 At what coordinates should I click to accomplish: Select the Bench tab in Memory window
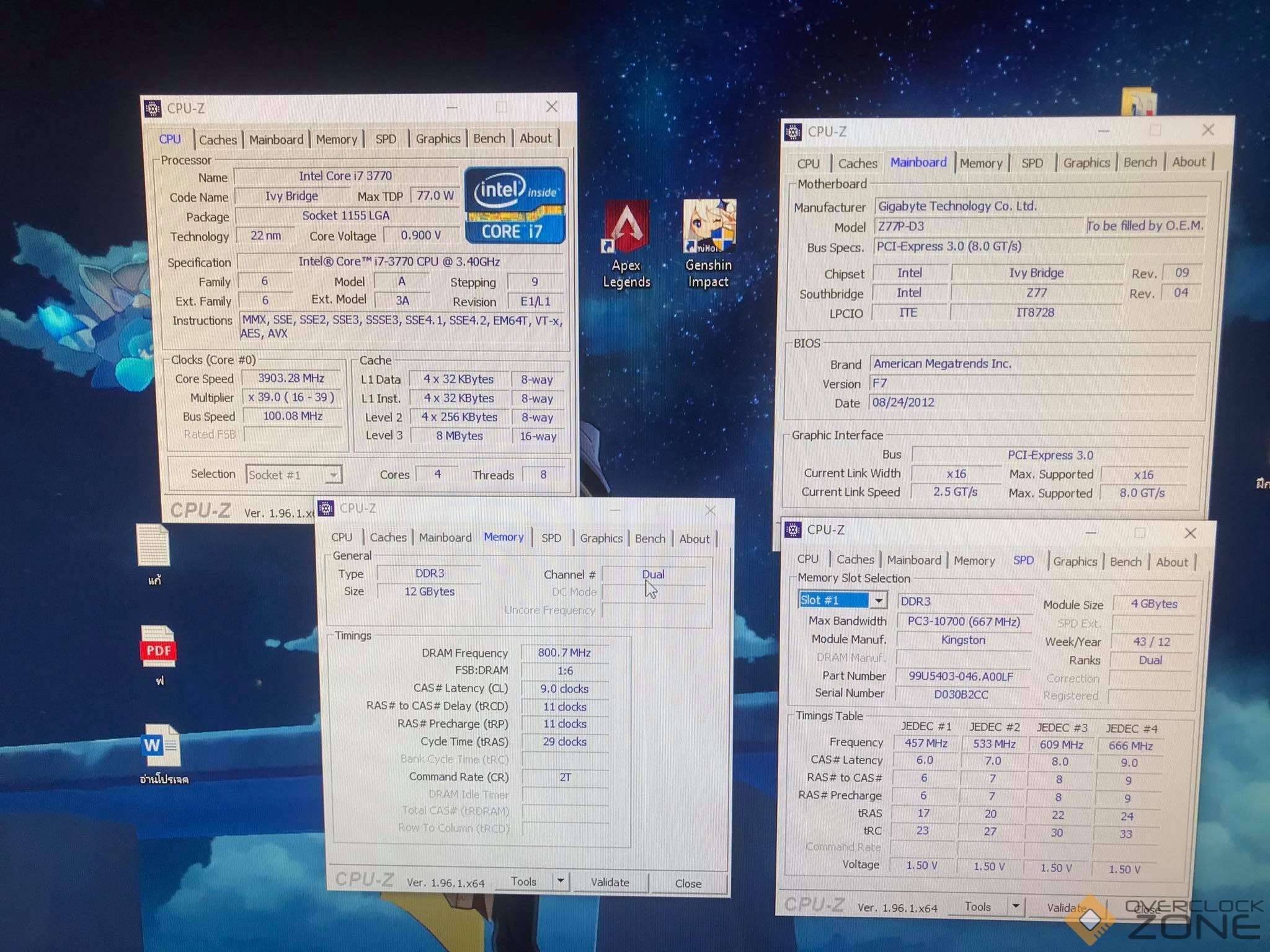[649, 539]
